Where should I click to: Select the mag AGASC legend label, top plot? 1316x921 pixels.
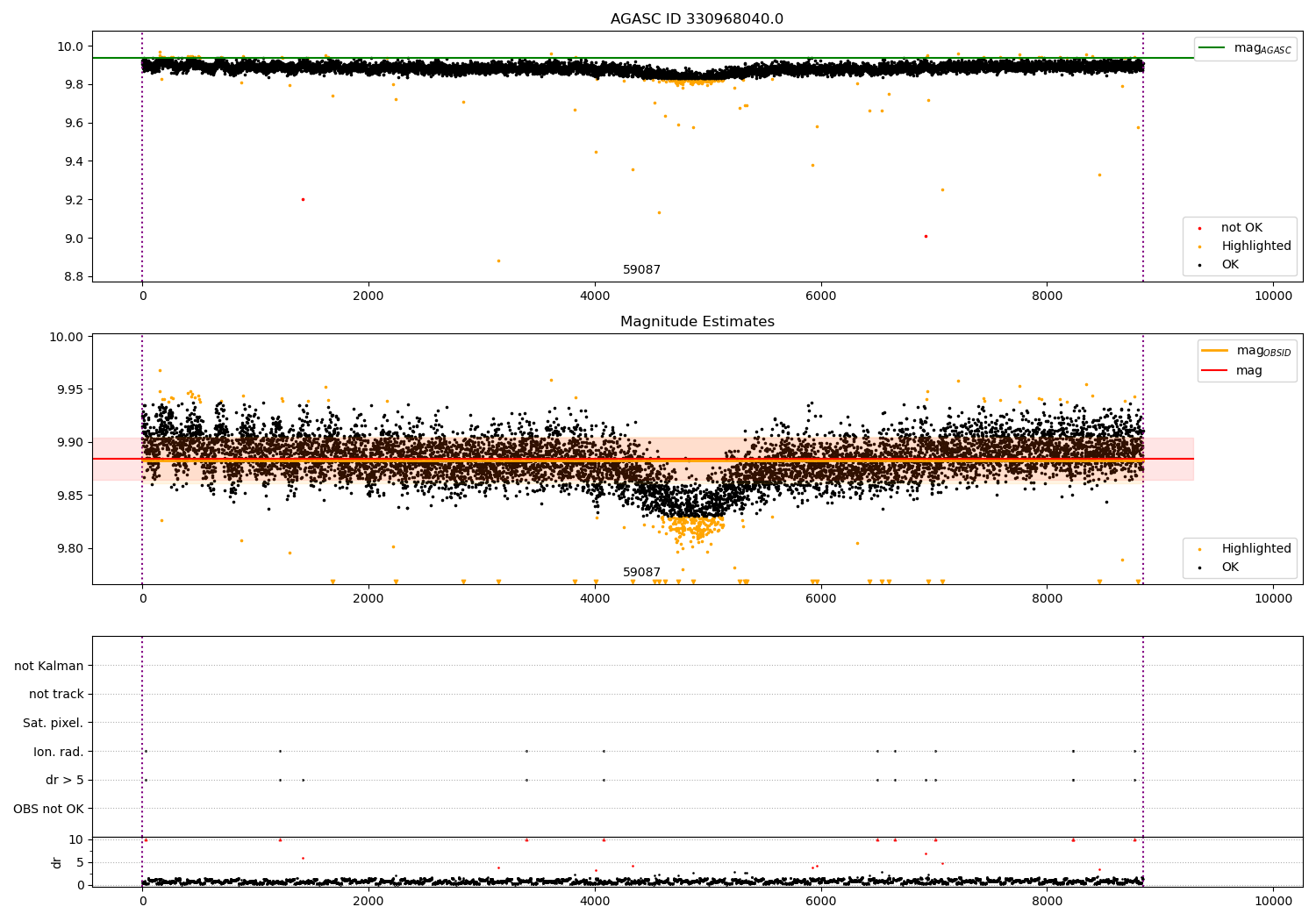pos(1262,48)
